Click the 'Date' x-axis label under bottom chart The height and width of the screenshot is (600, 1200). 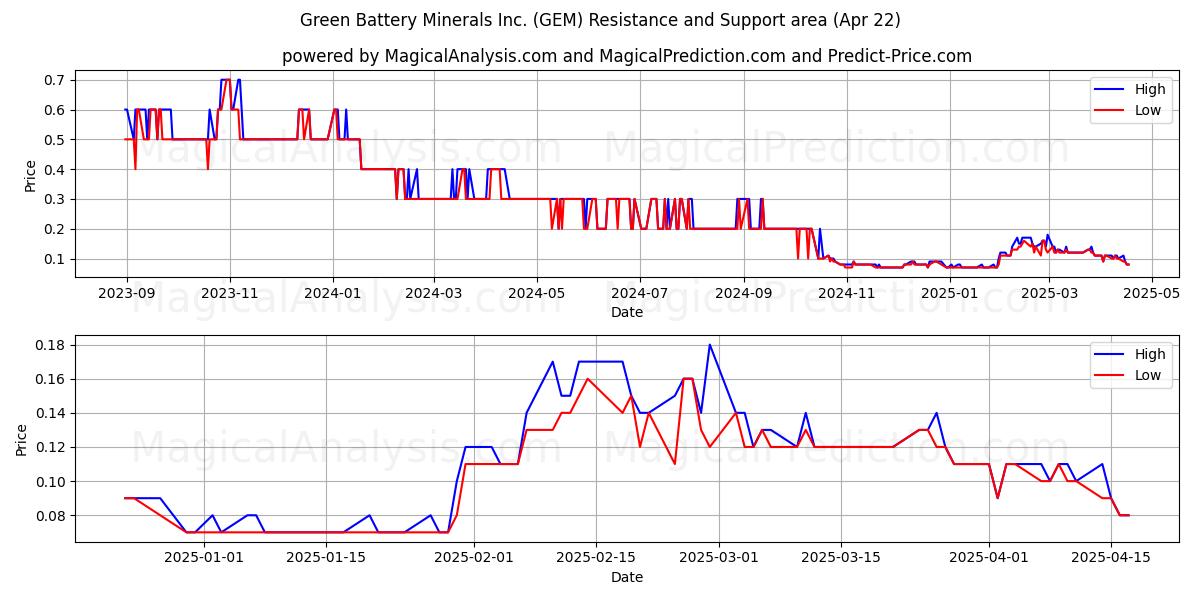point(627,577)
